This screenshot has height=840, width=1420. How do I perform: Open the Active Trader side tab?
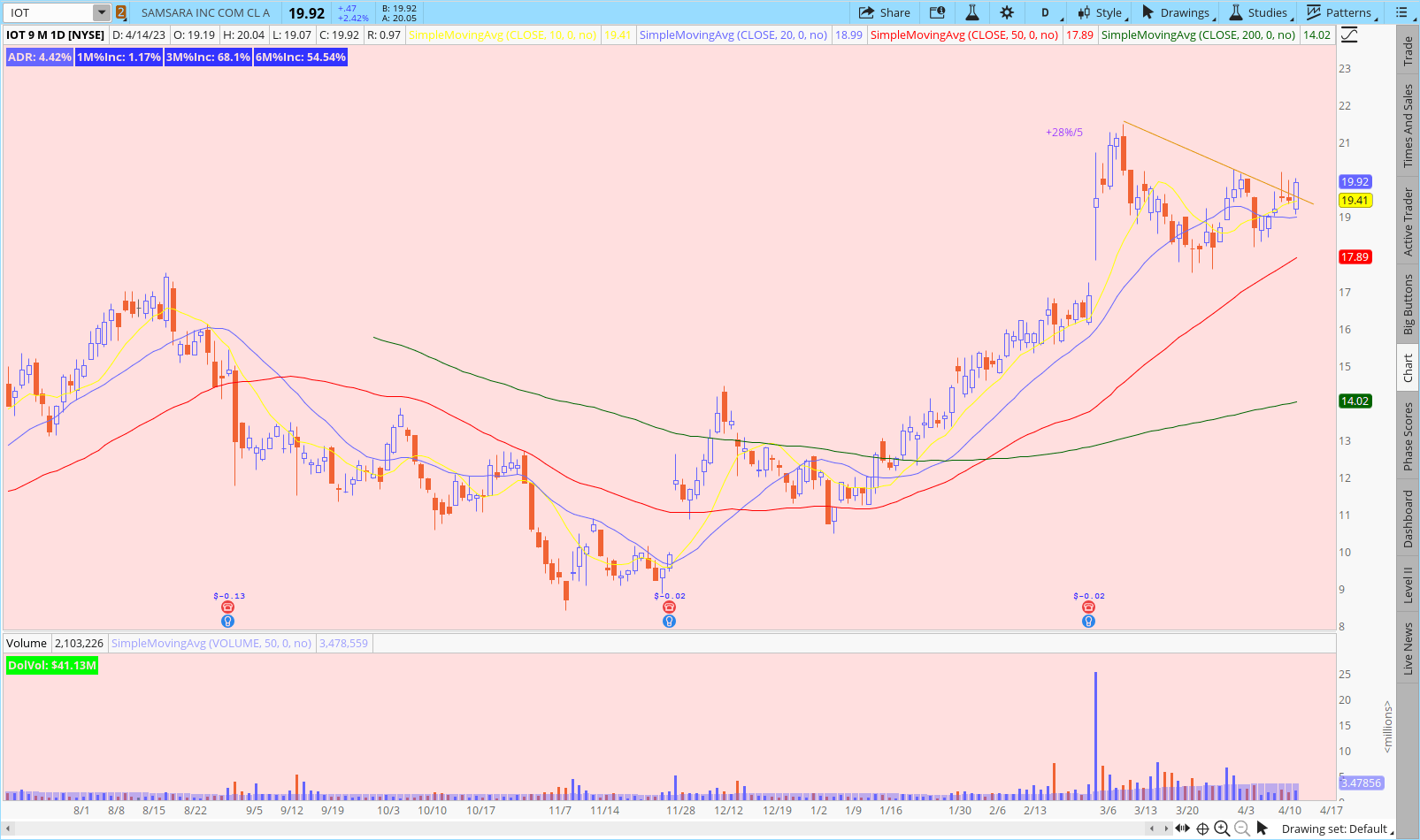pyautogui.click(x=1408, y=221)
